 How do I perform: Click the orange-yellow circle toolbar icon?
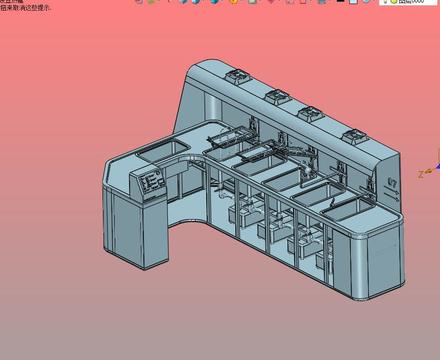point(234,1)
